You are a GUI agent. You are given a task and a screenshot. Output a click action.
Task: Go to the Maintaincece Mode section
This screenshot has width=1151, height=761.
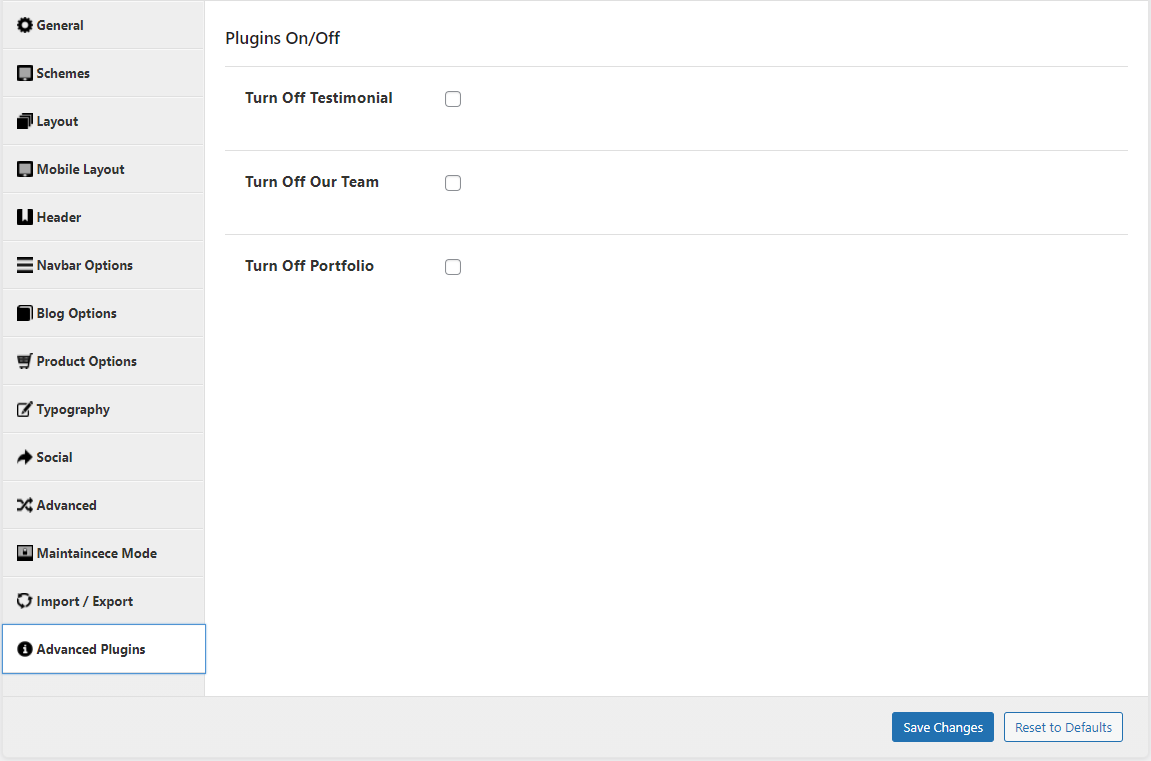coord(96,553)
